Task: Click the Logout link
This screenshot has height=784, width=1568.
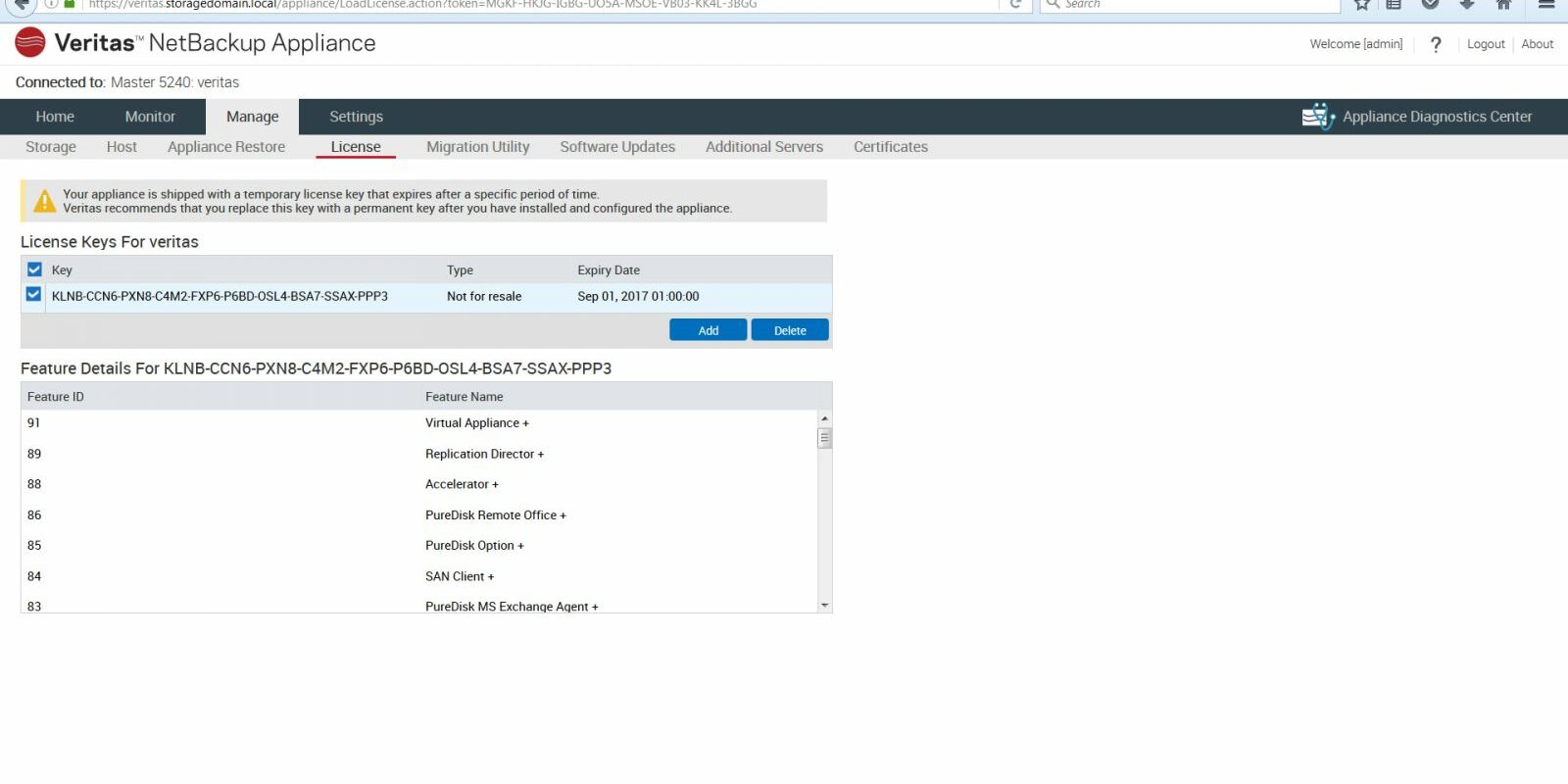Action: pyautogui.click(x=1486, y=44)
